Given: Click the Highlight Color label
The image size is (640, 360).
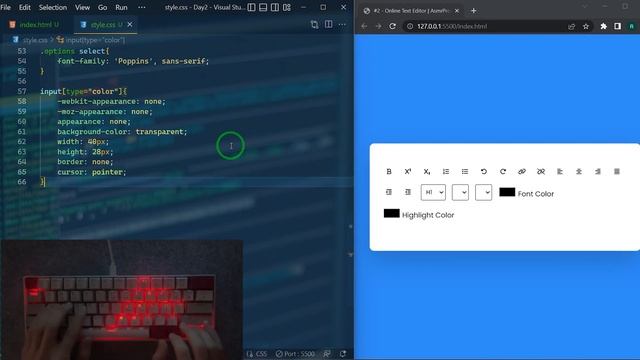Looking at the screenshot, I should tap(428, 215).
